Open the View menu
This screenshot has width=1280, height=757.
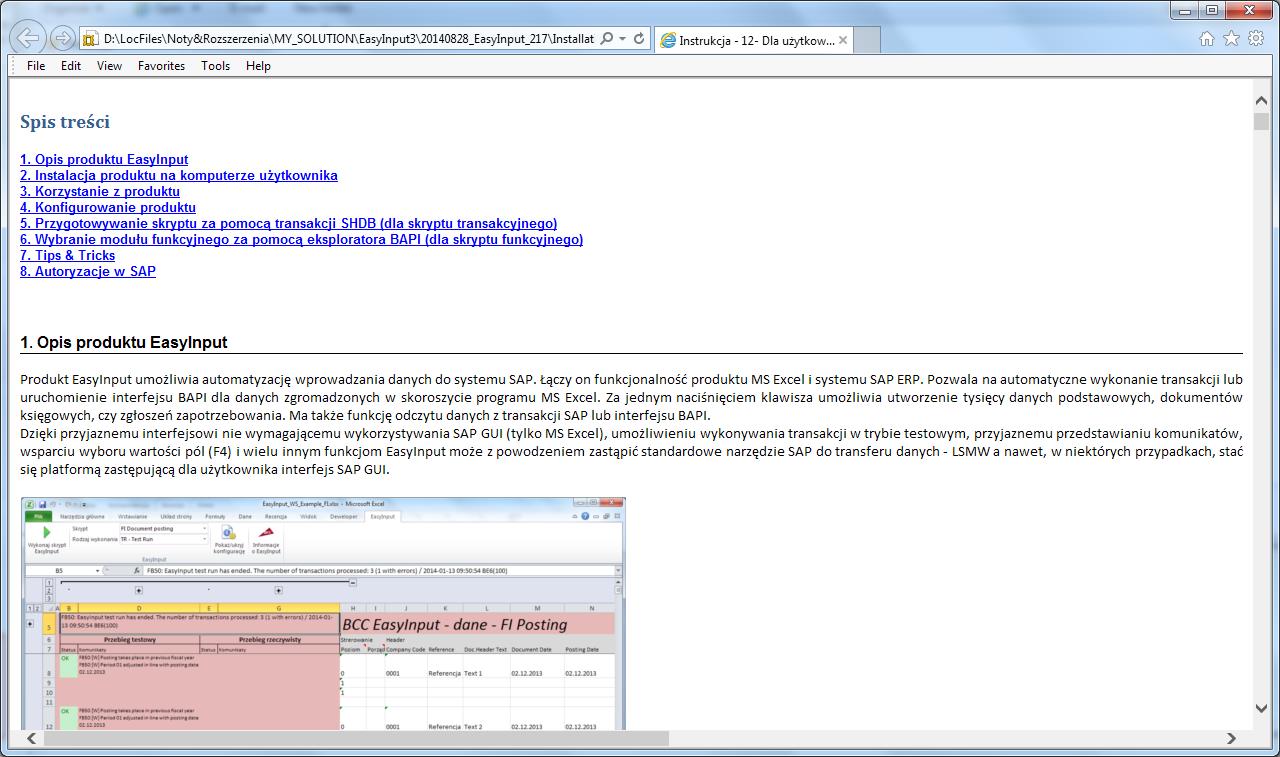click(109, 66)
